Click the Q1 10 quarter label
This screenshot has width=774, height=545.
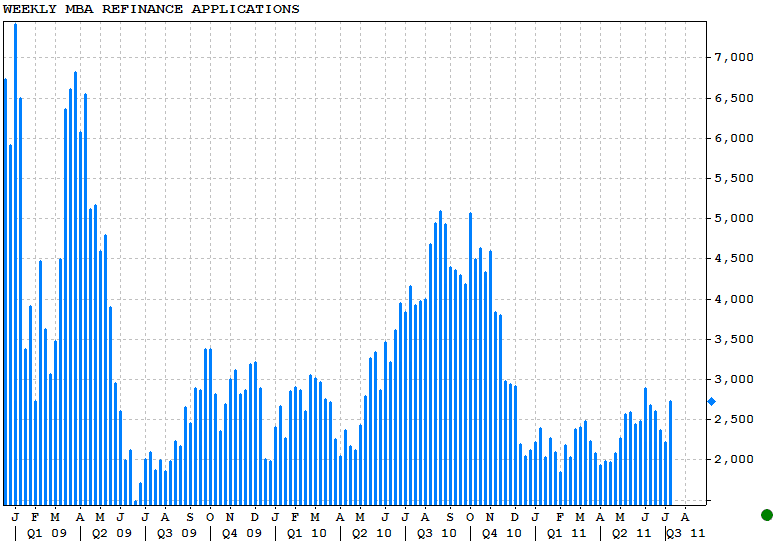(x=306, y=534)
